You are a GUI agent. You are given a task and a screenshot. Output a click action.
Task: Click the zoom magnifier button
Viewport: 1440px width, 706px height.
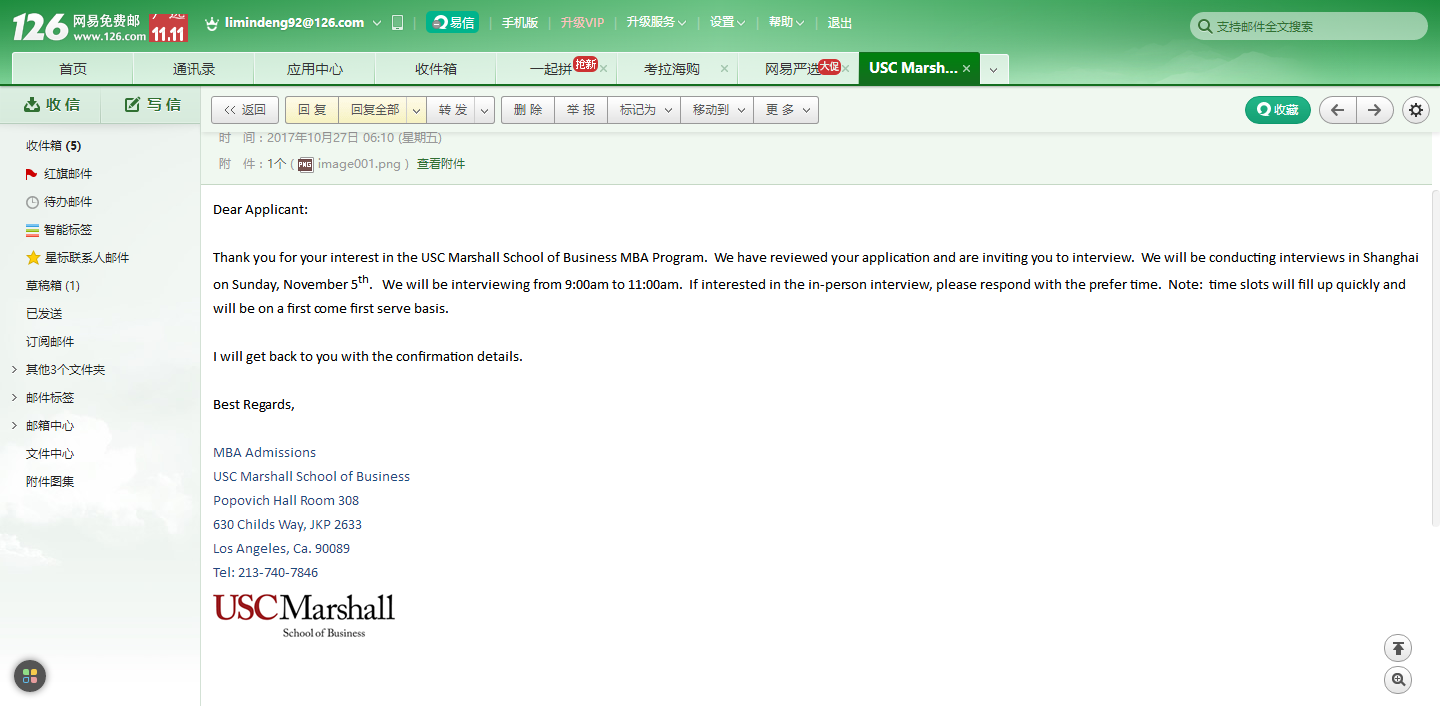(1398, 680)
